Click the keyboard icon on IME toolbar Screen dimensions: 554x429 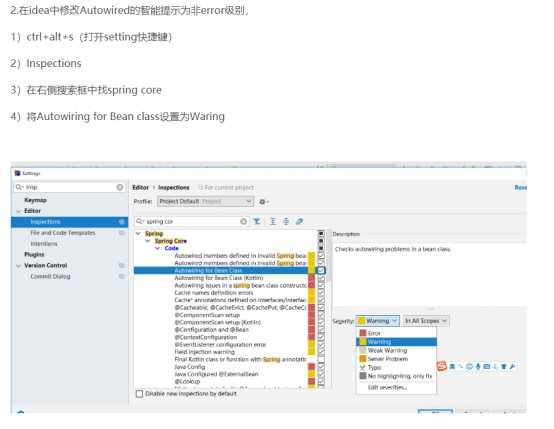(x=487, y=366)
